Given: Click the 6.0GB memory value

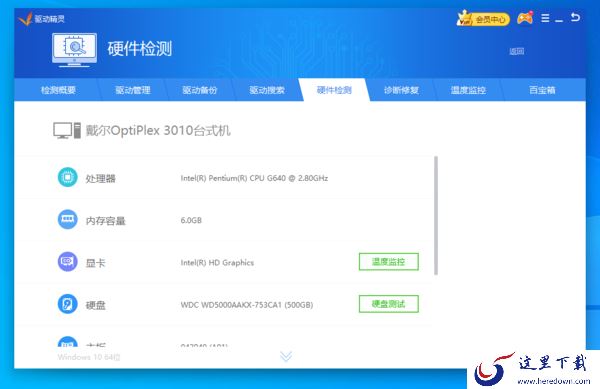Looking at the screenshot, I should click(x=191, y=220).
